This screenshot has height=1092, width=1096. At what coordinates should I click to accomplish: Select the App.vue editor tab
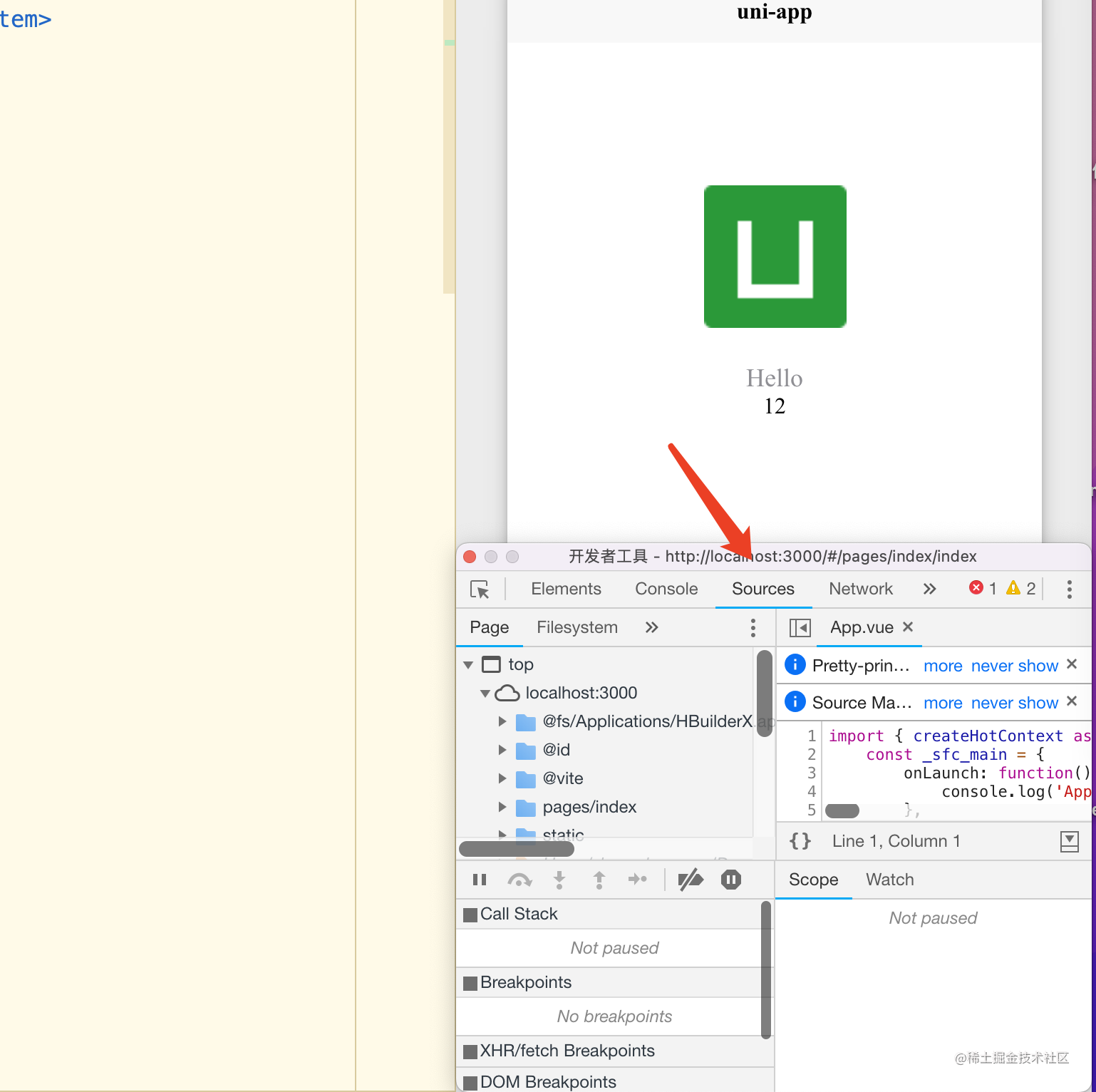(x=862, y=627)
